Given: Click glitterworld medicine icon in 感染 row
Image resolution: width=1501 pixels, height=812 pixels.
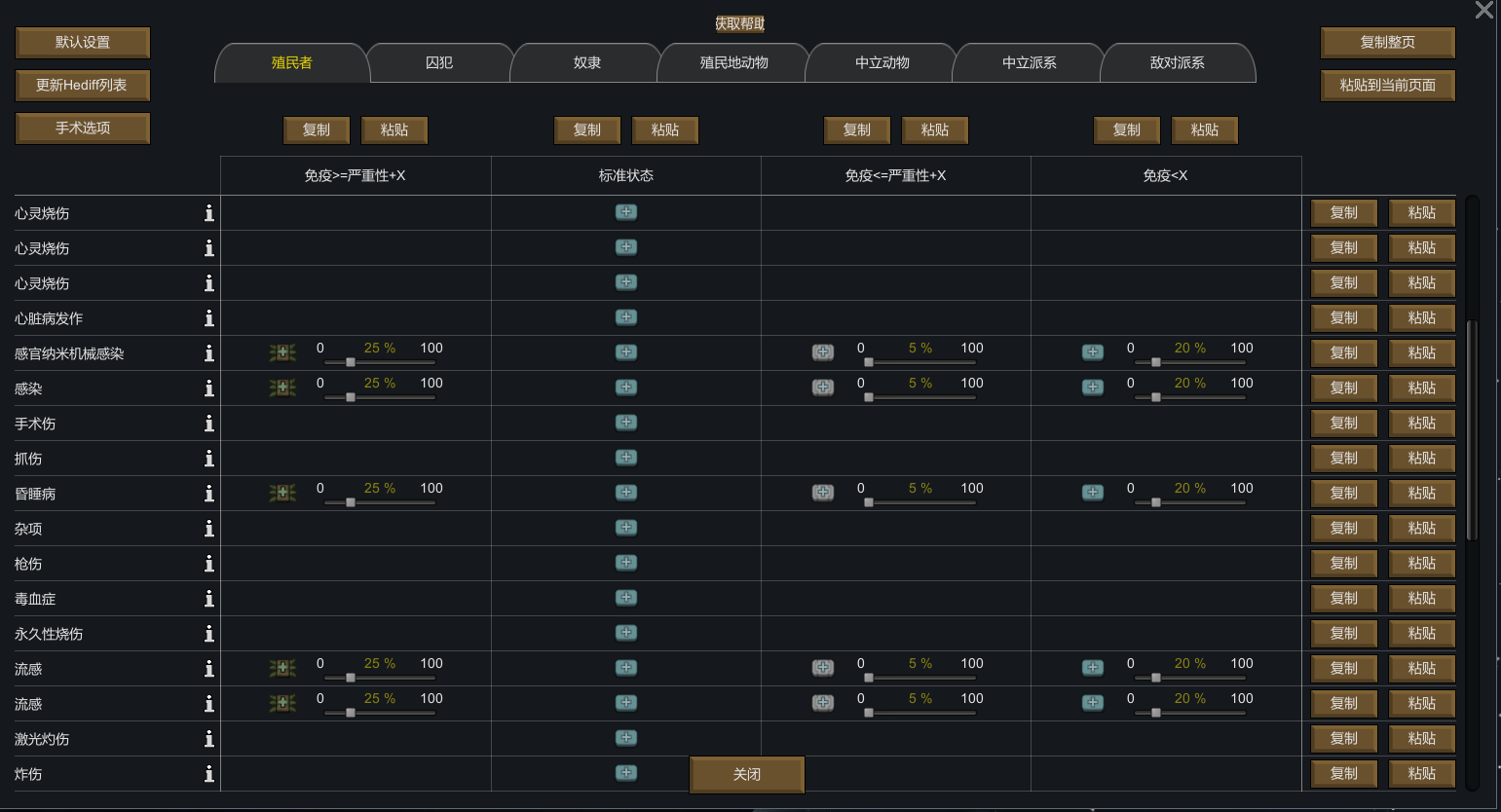Looking at the screenshot, I should point(282,388).
